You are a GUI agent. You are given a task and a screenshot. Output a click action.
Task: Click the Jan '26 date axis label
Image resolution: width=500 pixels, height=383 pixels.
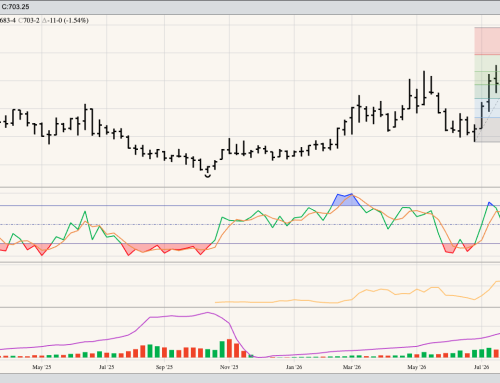(294, 367)
